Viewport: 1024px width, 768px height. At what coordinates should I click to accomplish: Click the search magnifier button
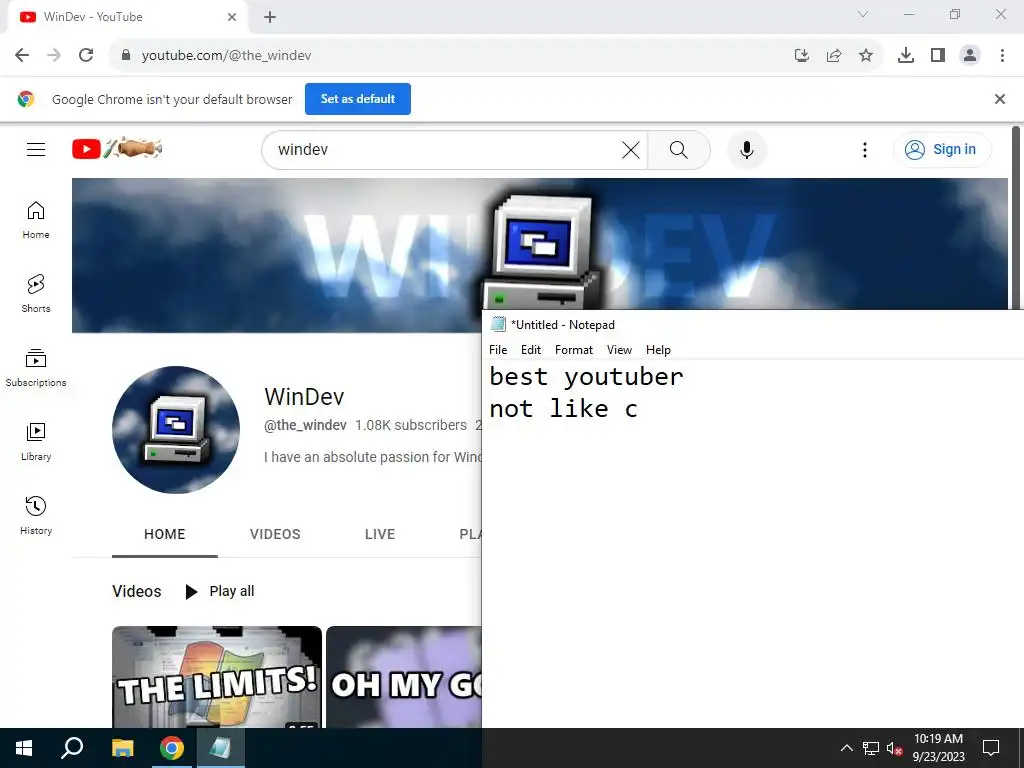[679, 150]
